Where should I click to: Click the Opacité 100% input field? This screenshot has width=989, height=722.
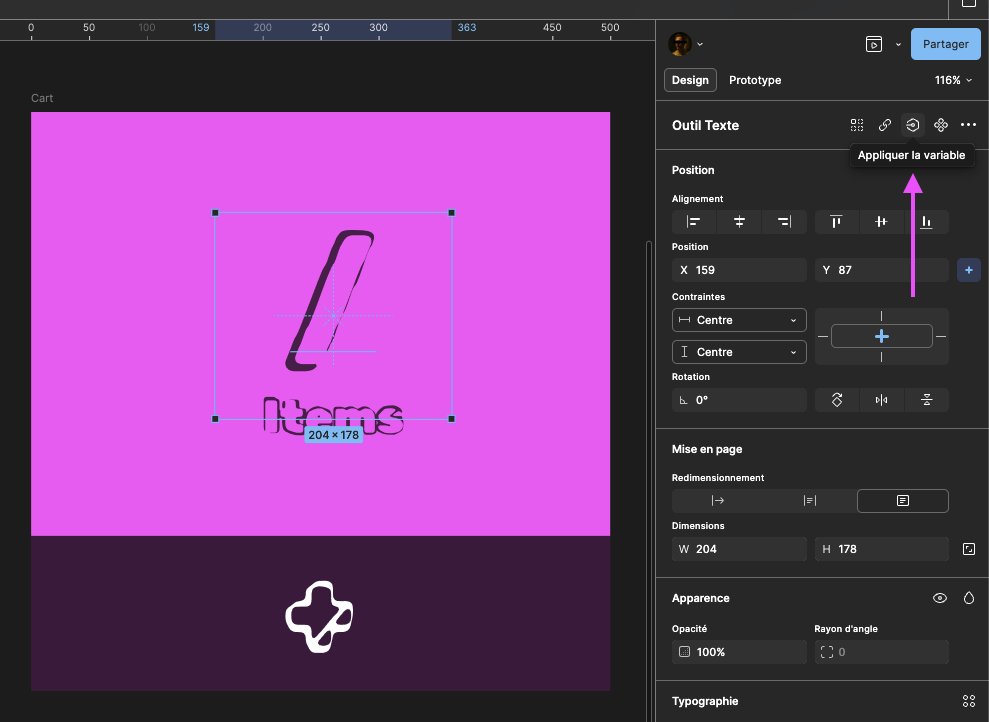[x=739, y=652]
